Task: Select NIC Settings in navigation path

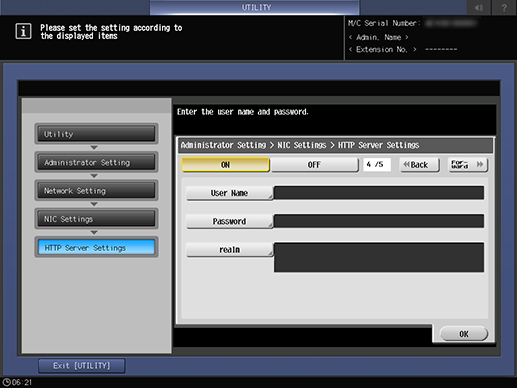Action: [96, 219]
